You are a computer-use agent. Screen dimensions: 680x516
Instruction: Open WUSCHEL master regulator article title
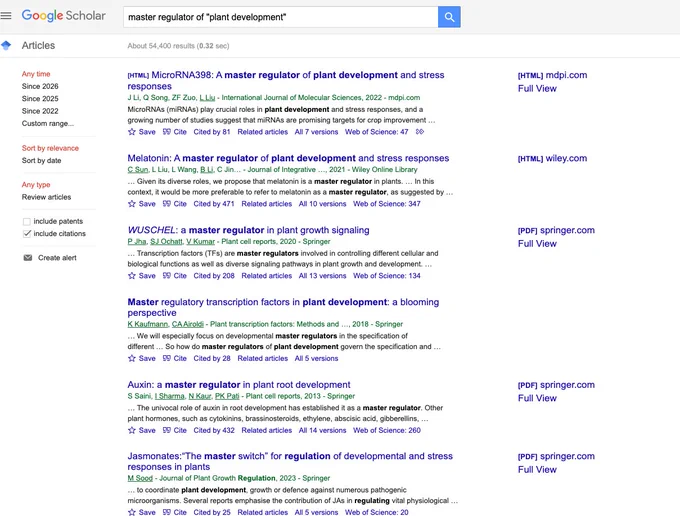[x=248, y=230]
